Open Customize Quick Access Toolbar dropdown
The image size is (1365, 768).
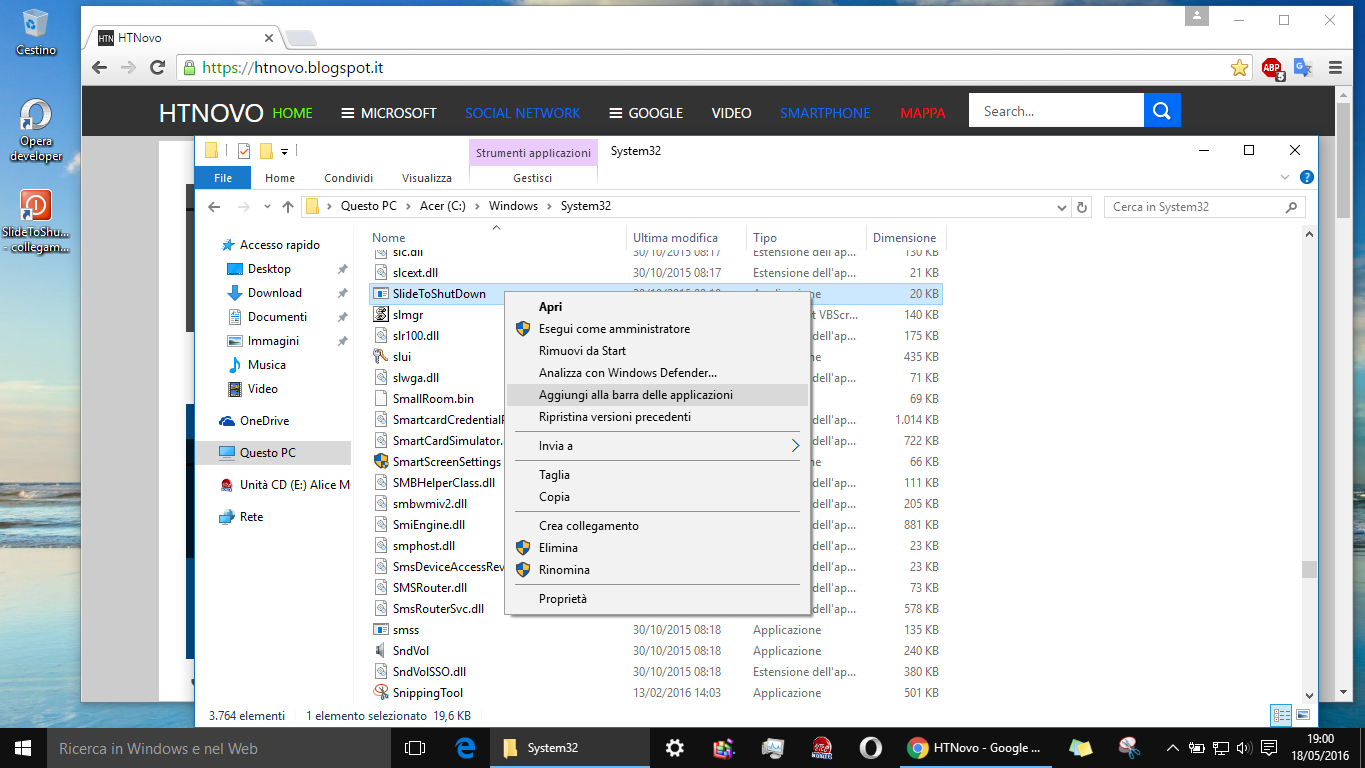285,152
